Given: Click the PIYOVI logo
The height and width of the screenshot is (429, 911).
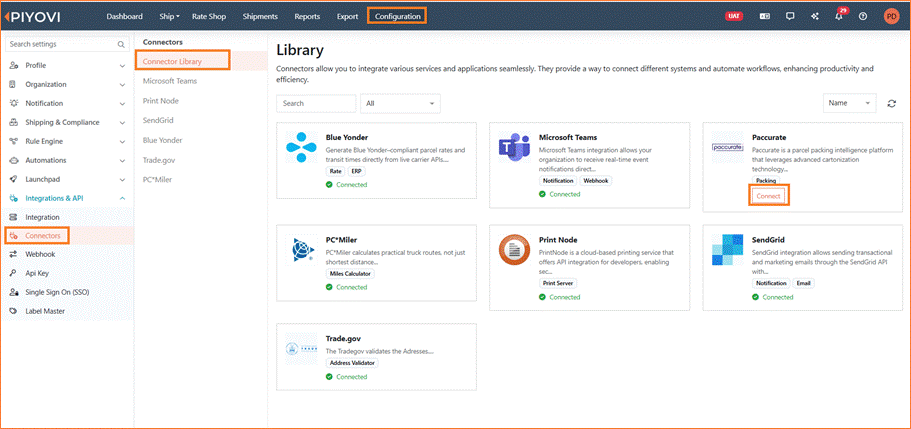Looking at the screenshot, I should point(33,16).
